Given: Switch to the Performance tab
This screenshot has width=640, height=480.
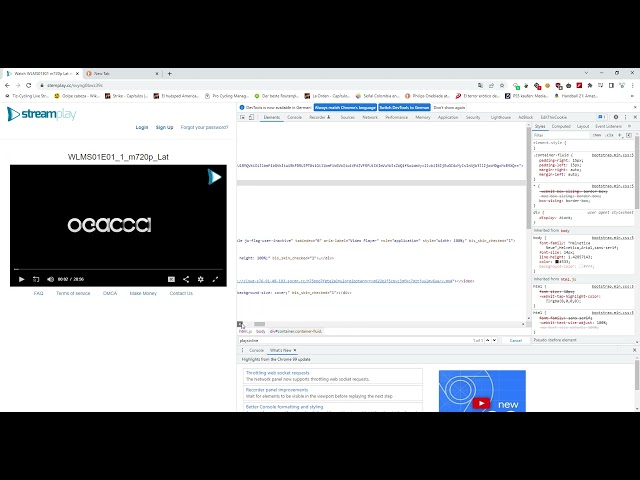Looking at the screenshot, I should pos(396,117).
